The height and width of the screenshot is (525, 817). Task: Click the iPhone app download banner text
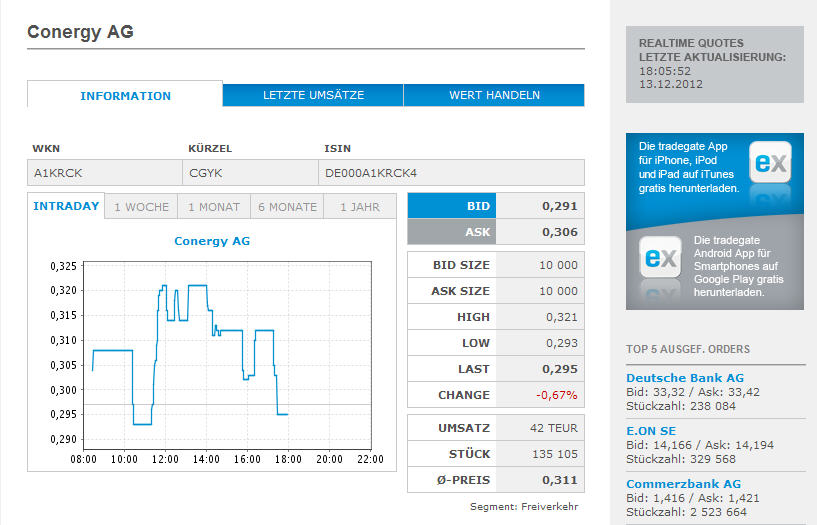point(688,167)
